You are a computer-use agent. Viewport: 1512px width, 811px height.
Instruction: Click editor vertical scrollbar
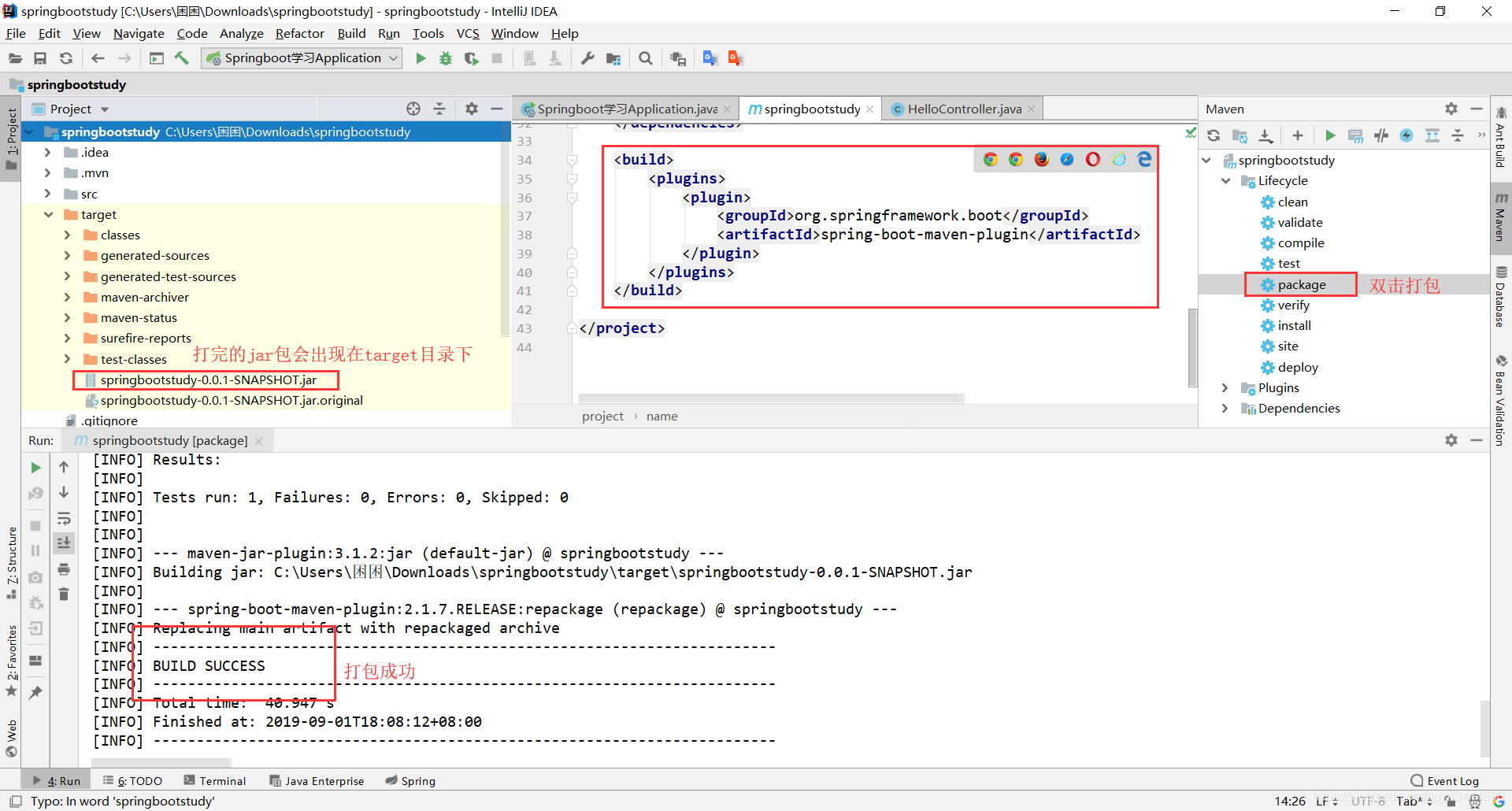tap(1192, 346)
